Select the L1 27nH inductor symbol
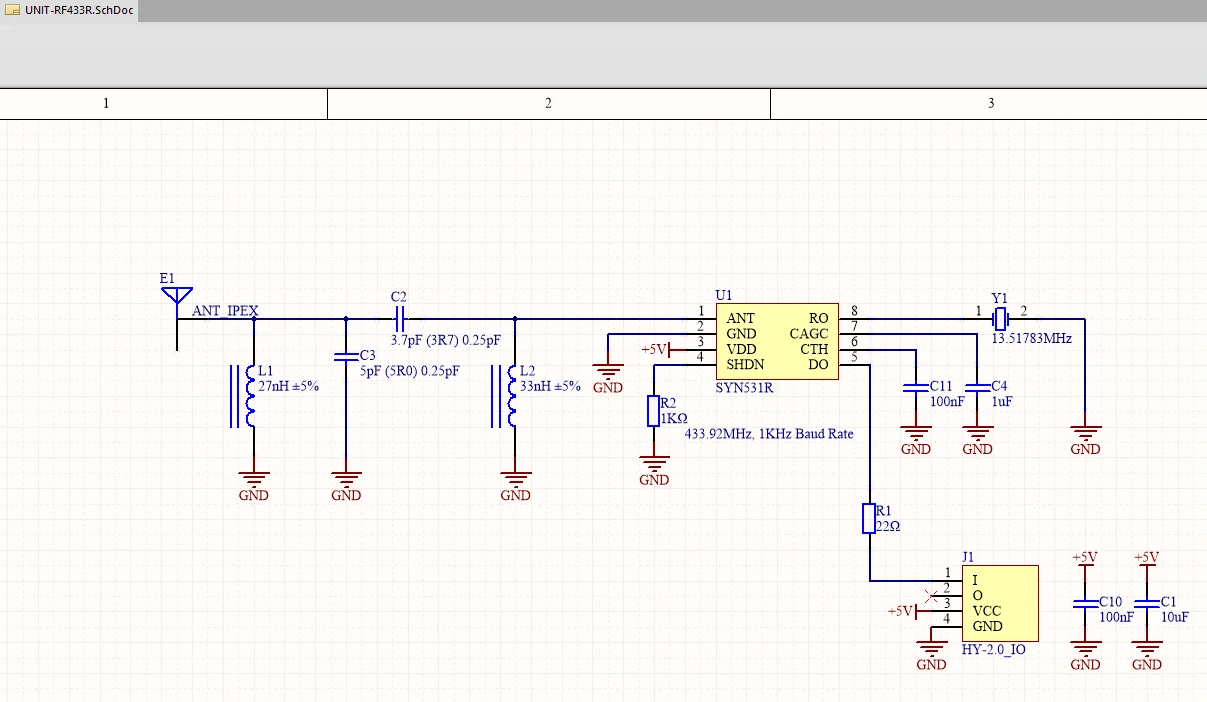The width and height of the screenshot is (1207, 702). point(251,395)
